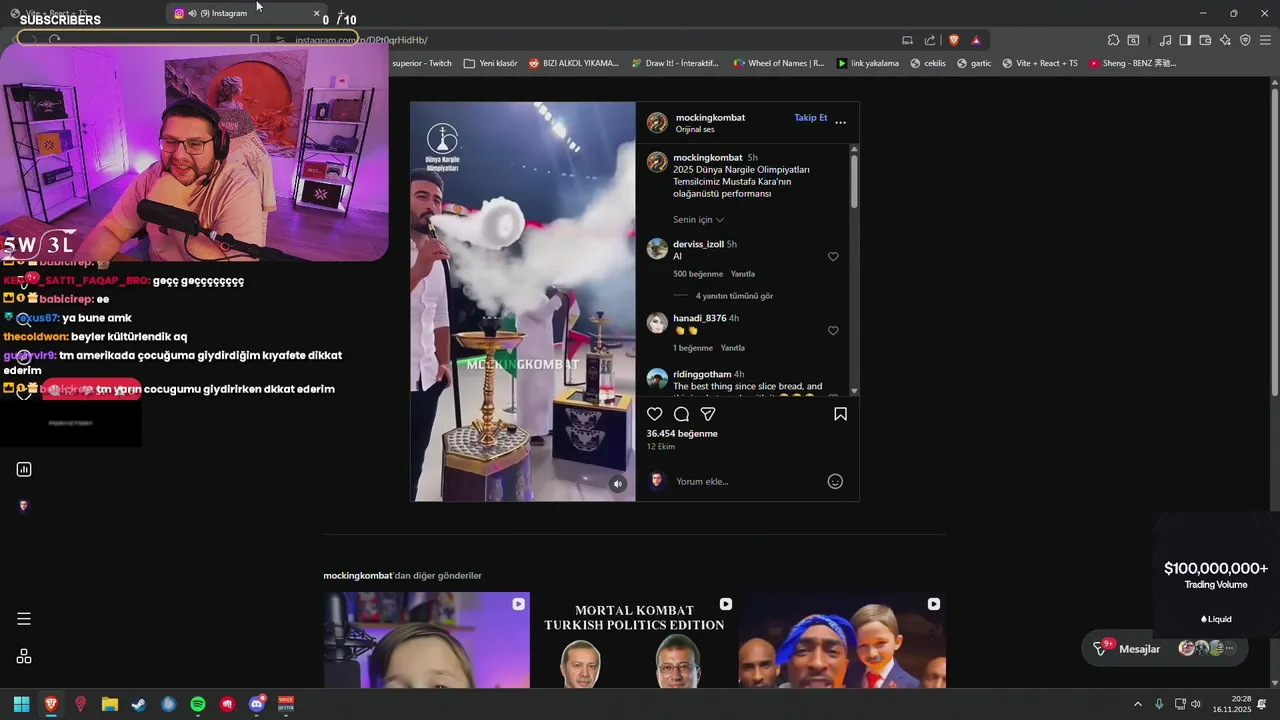Open taskbar volume speaker icon
The height and width of the screenshot is (720, 1280).
coord(1196,704)
